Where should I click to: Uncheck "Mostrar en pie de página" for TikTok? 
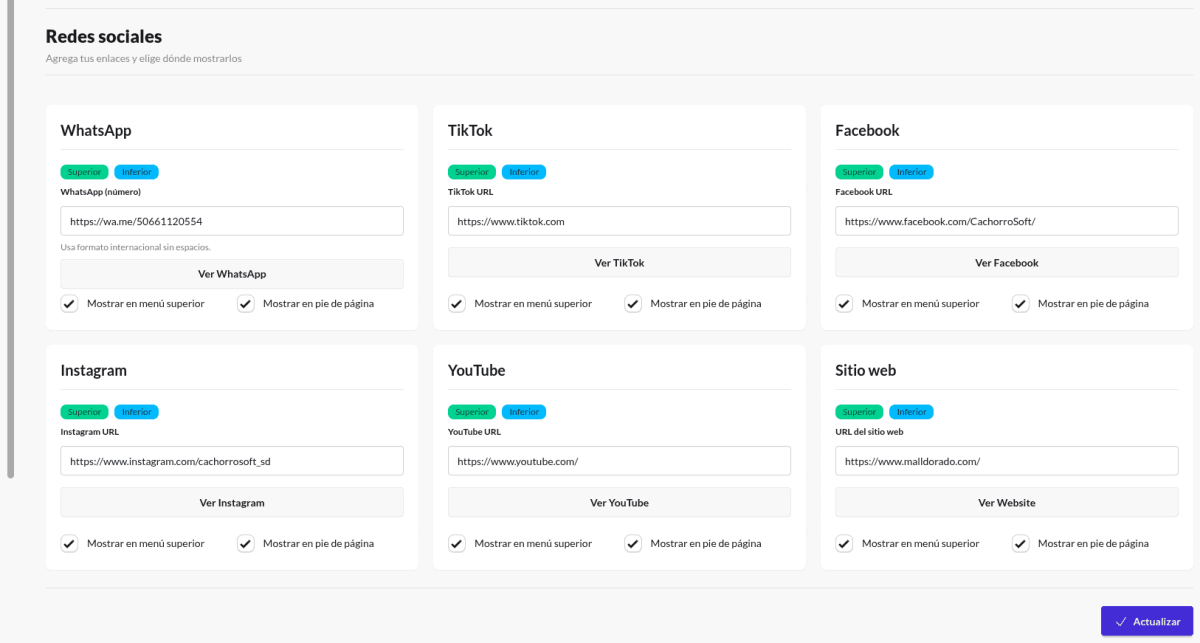(632, 303)
